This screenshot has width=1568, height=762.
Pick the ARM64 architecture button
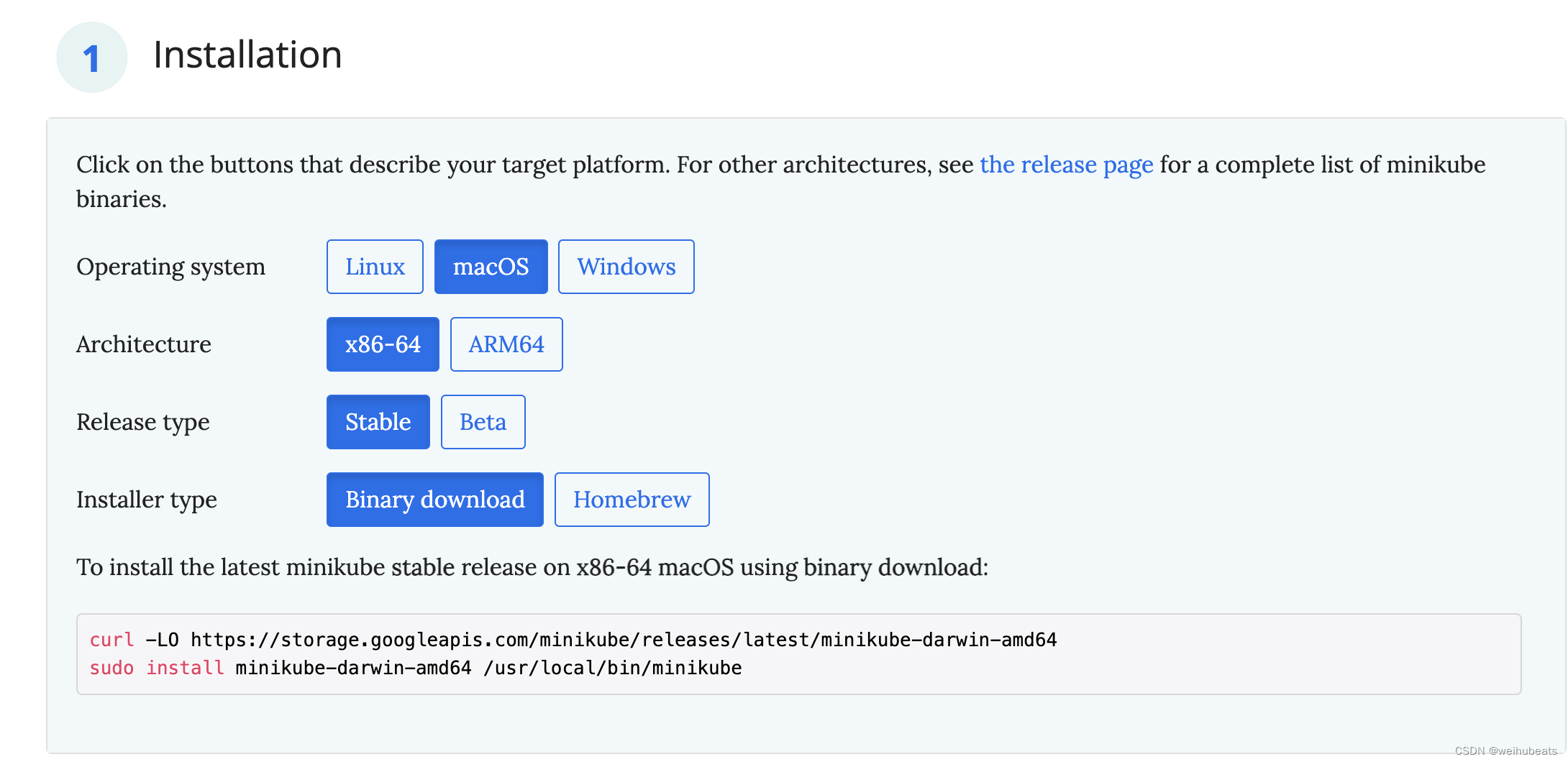point(506,344)
